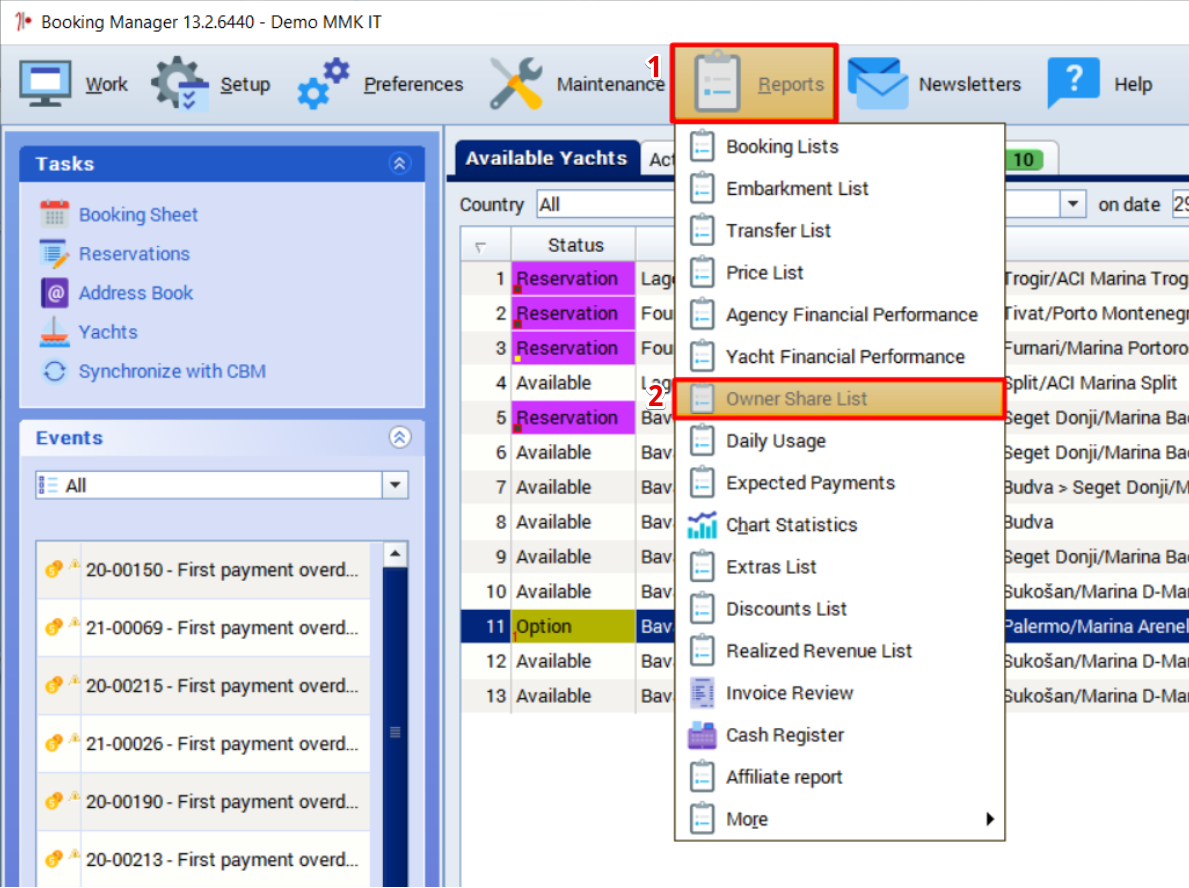Click the Chart Statistics bar chart icon
Screen dimensions: 1189x888
point(703,525)
